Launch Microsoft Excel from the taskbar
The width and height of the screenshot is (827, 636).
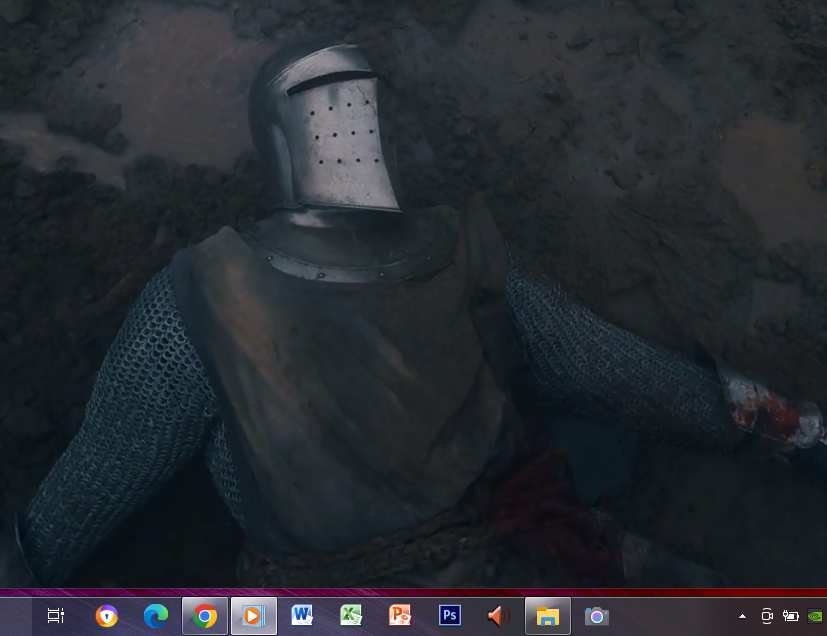tap(351, 615)
